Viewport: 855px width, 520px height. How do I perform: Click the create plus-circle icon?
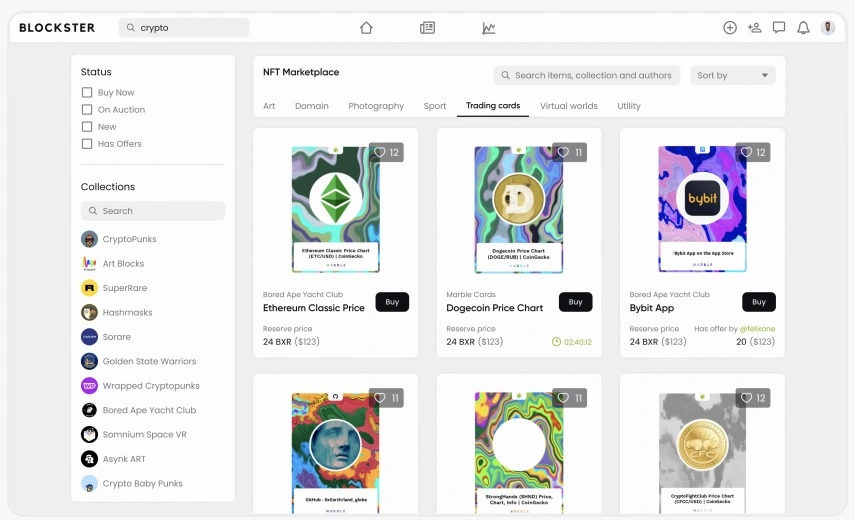730,27
